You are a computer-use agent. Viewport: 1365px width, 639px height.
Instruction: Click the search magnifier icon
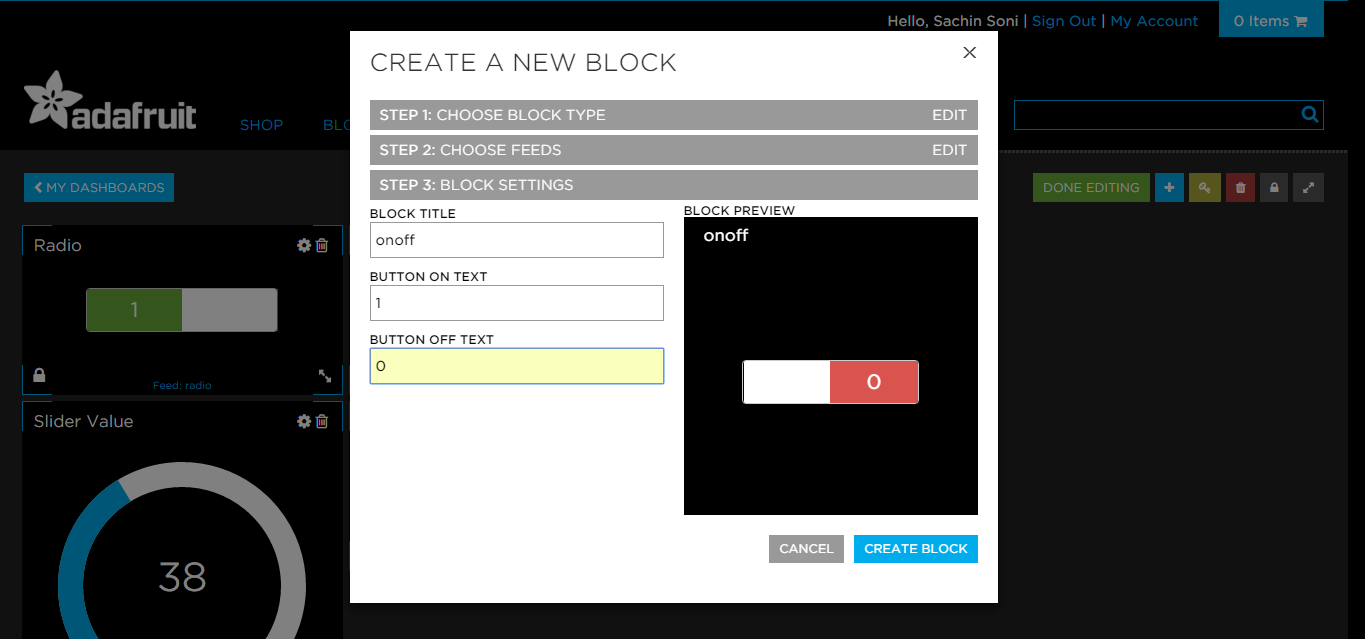tap(1309, 115)
